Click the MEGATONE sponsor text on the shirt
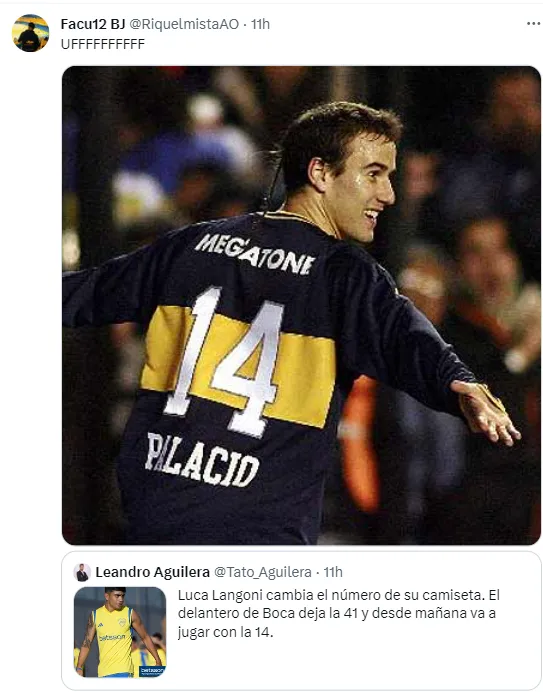 pyautogui.click(x=255, y=254)
